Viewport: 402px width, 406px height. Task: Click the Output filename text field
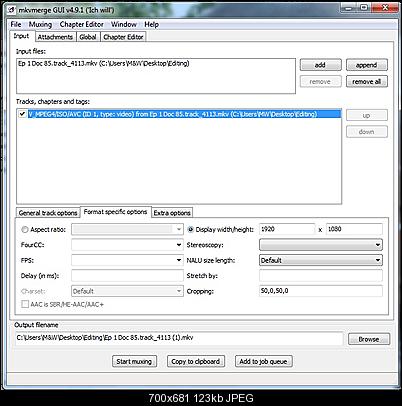click(x=179, y=338)
